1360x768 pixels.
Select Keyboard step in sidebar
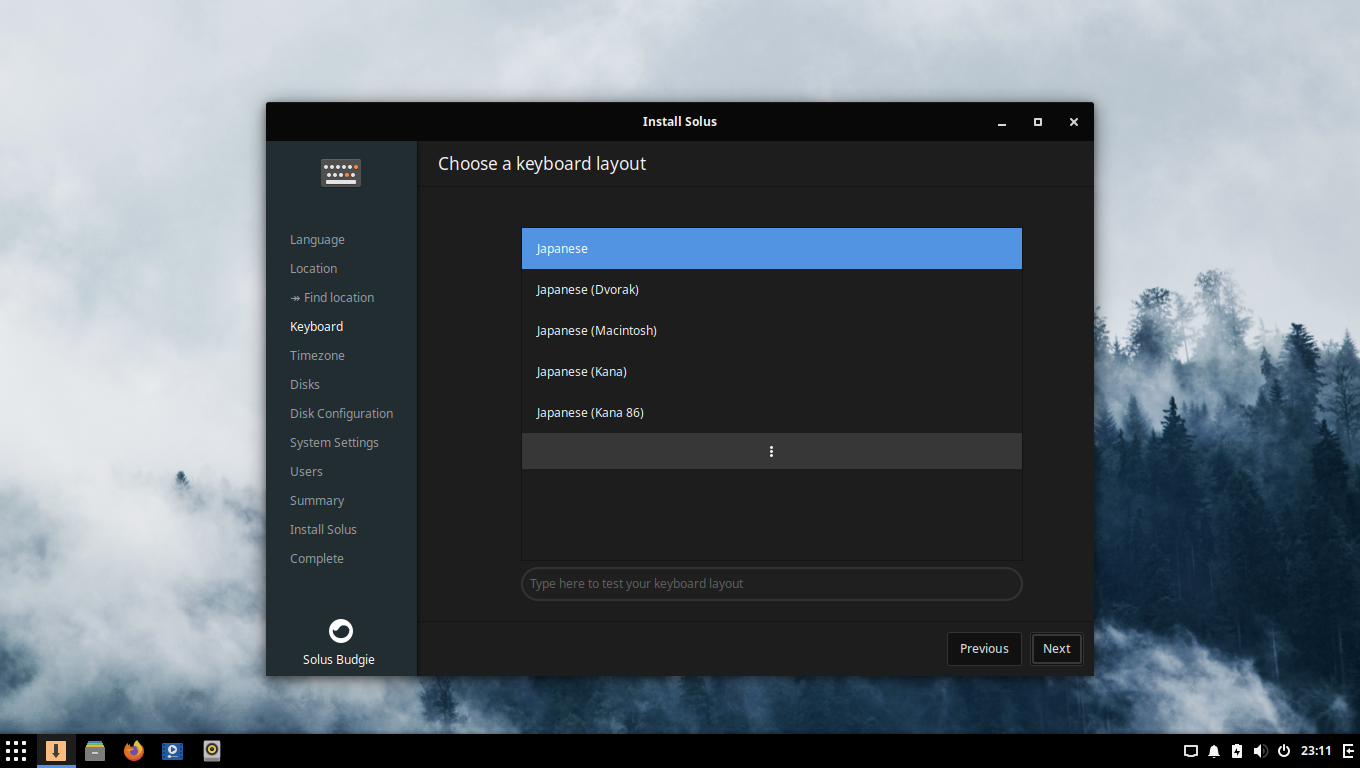pyautogui.click(x=316, y=327)
